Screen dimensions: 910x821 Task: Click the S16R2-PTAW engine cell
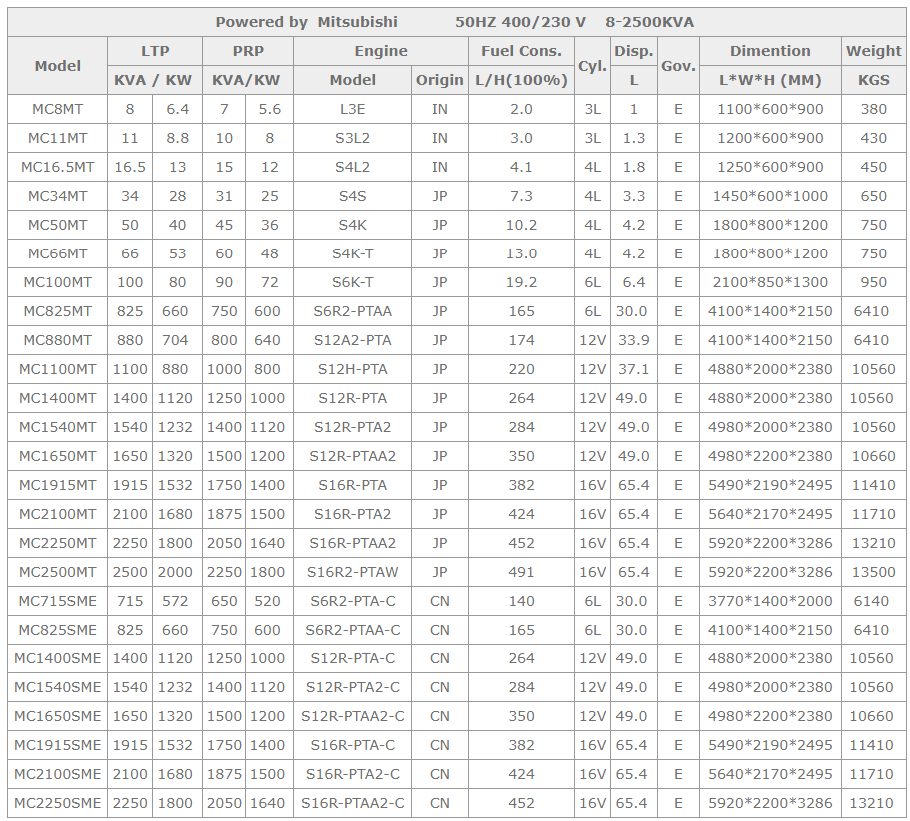click(353, 573)
